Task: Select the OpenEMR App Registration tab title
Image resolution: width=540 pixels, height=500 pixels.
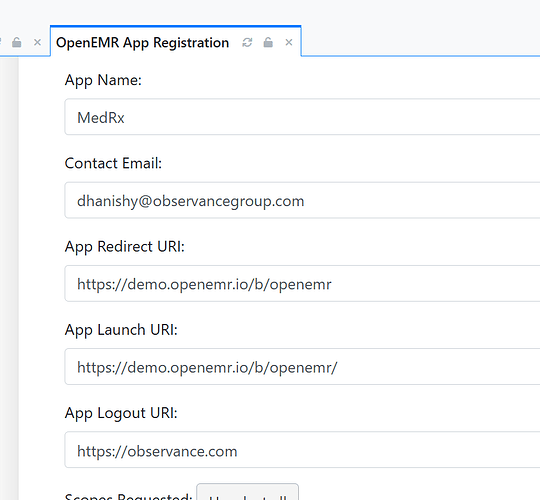Action: point(142,43)
